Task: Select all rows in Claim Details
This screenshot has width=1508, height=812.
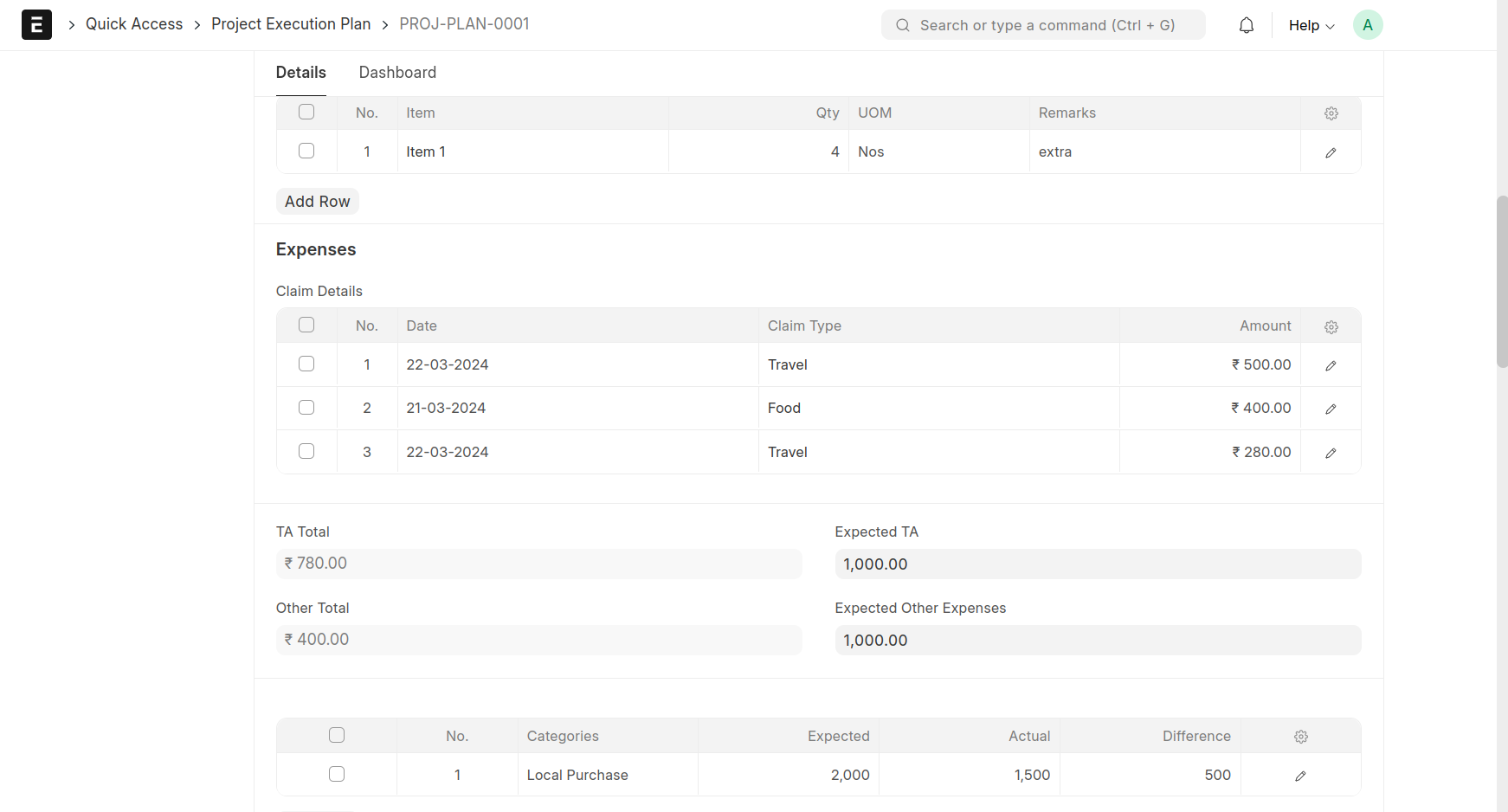Action: click(x=306, y=325)
